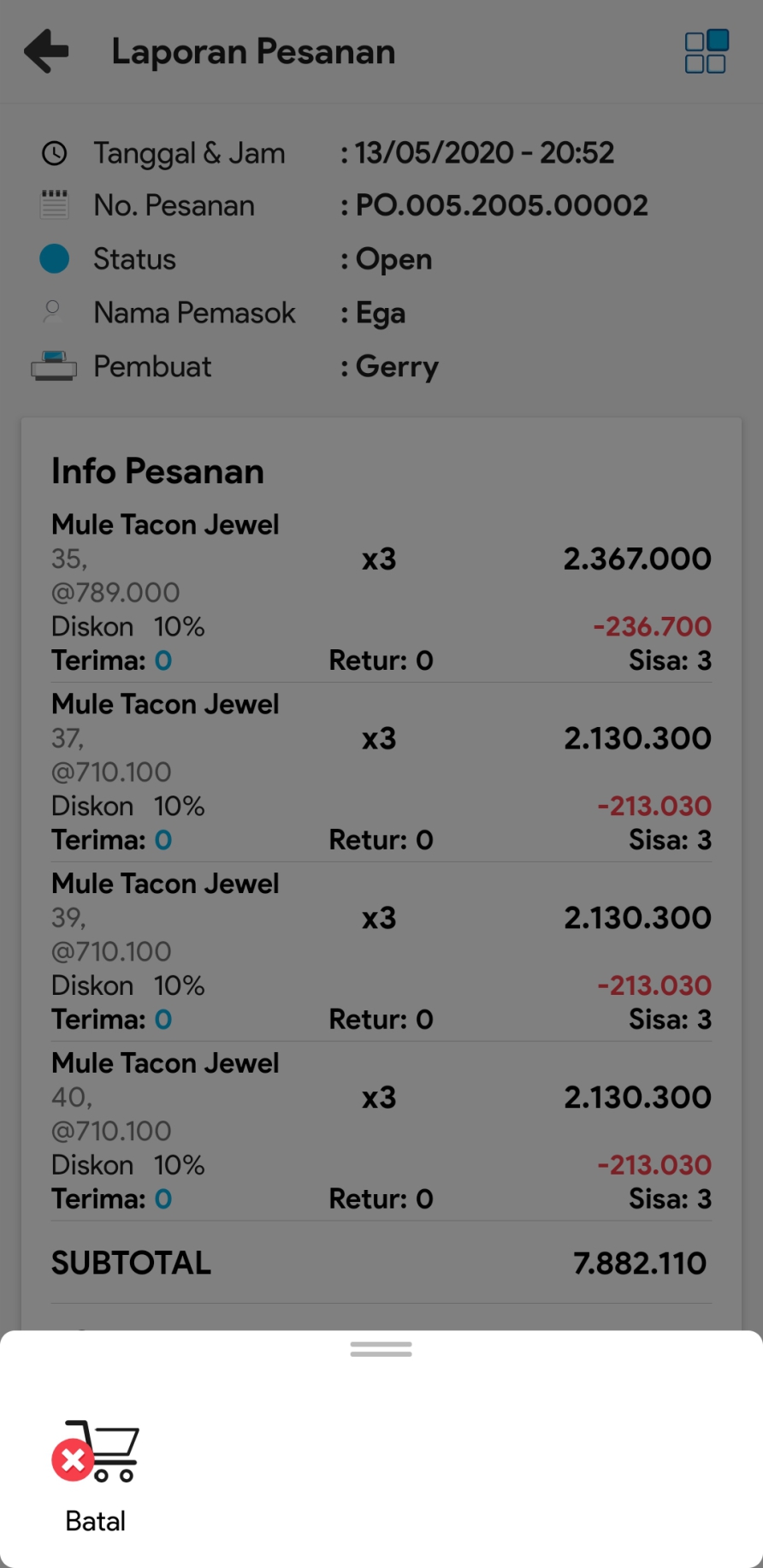The width and height of the screenshot is (763, 1568).
Task: Open the grid menu icon
Action: (706, 52)
